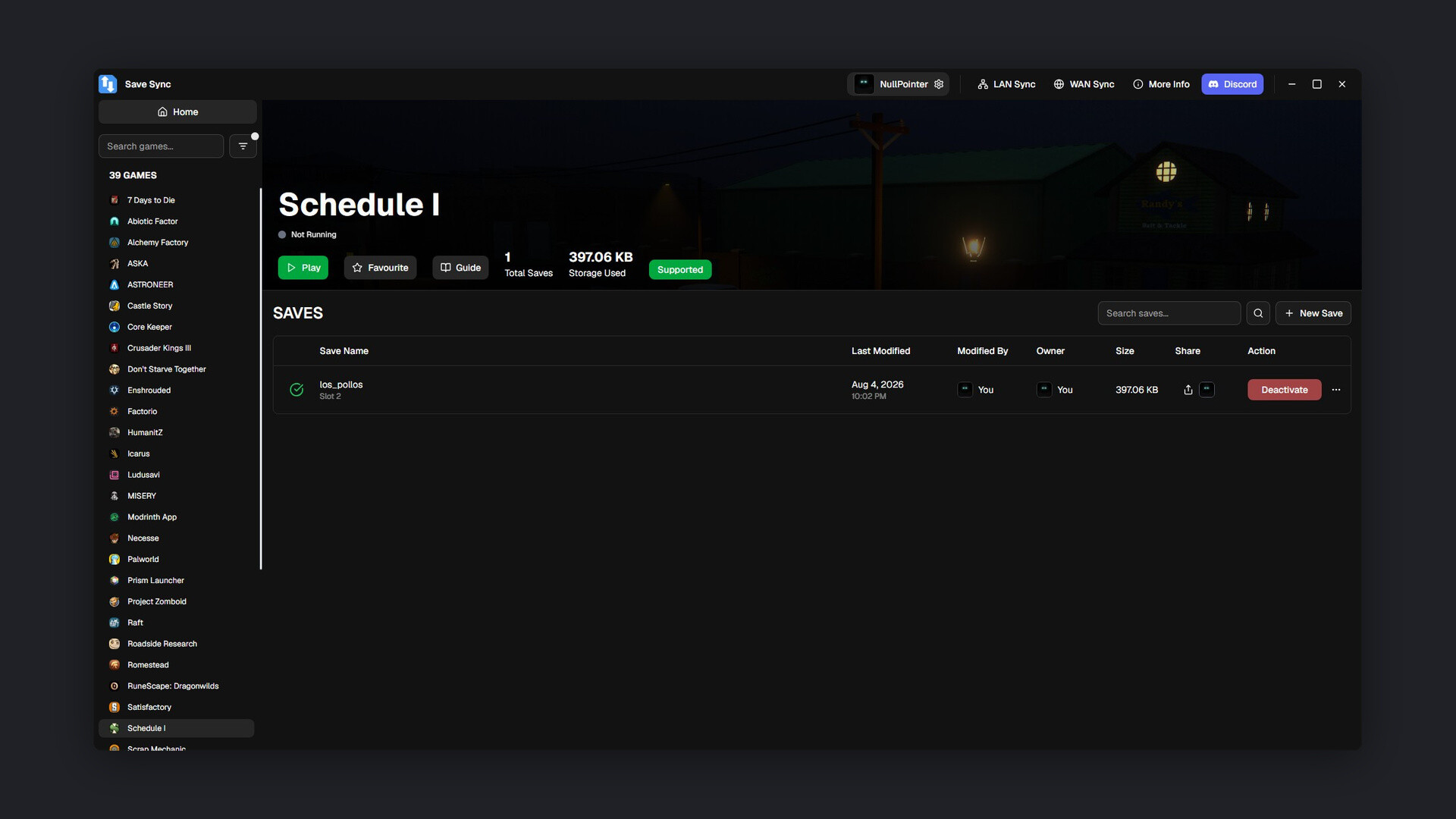Viewport: 1456px width, 819px height.
Task: Click the share upload icon for los_pollos
Action: pos(1188,390)
